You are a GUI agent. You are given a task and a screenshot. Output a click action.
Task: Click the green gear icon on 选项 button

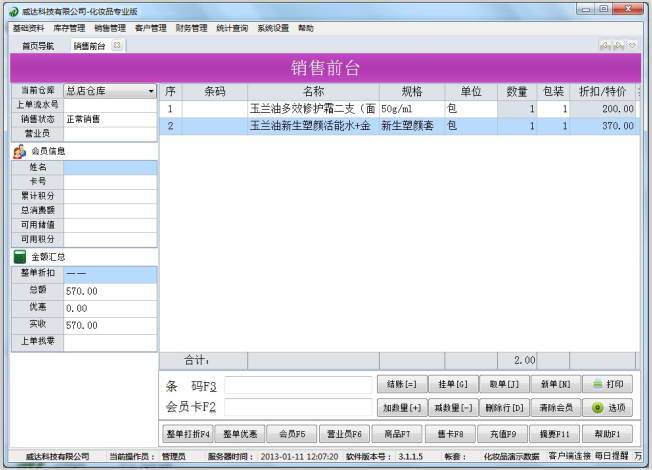[598, 408]
